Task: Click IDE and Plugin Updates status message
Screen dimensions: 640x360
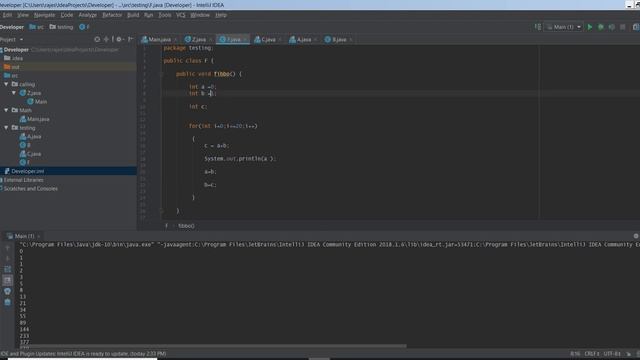Action: pyautogui.click(x=83, y=354)
